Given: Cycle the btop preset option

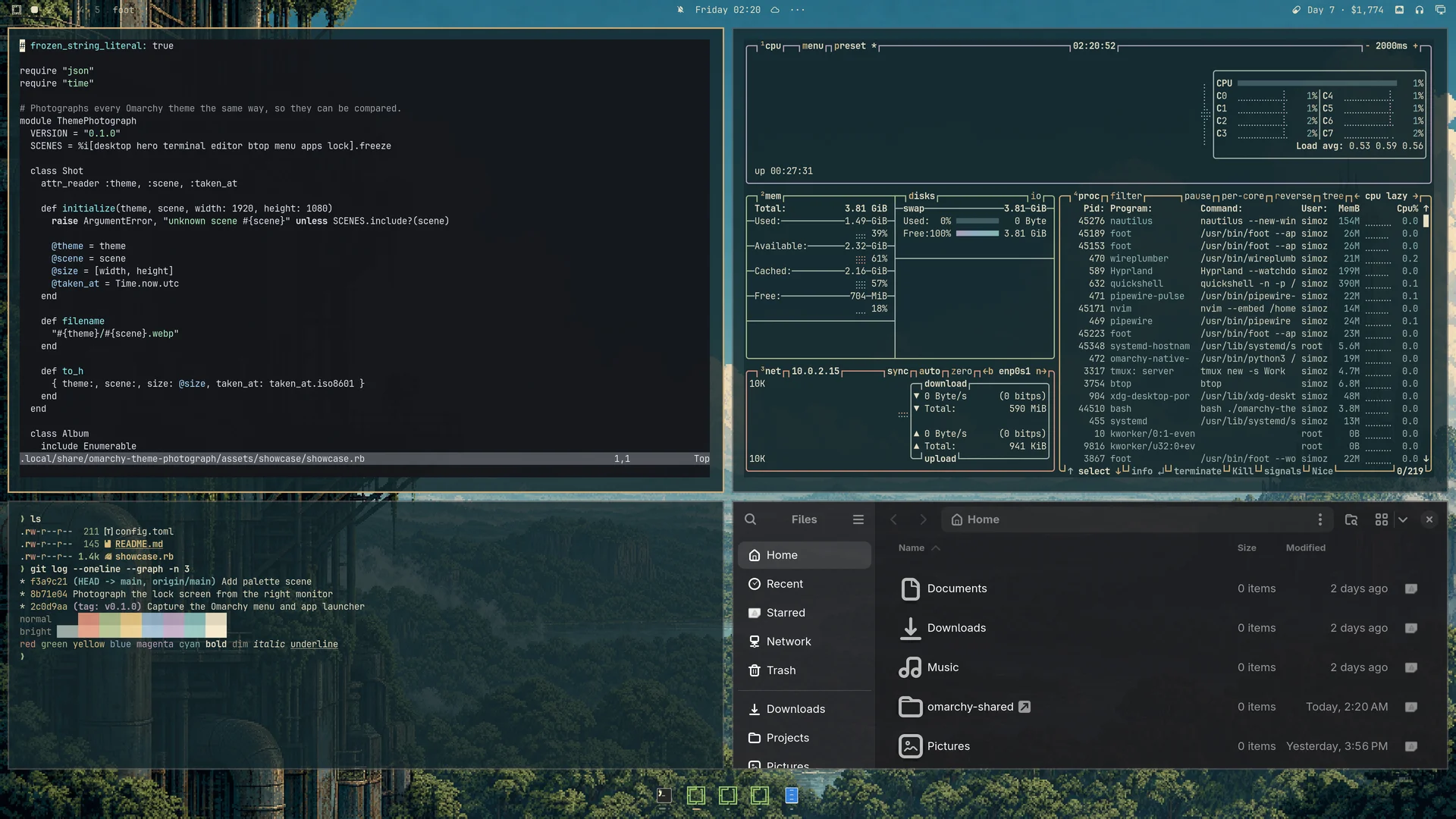Looking at the screenshot, I should [855, 46].
